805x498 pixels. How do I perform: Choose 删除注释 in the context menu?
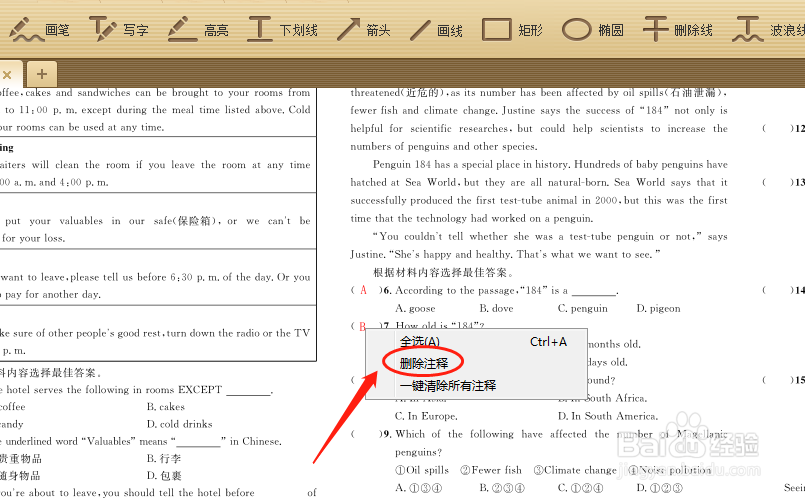click(476, 363)
